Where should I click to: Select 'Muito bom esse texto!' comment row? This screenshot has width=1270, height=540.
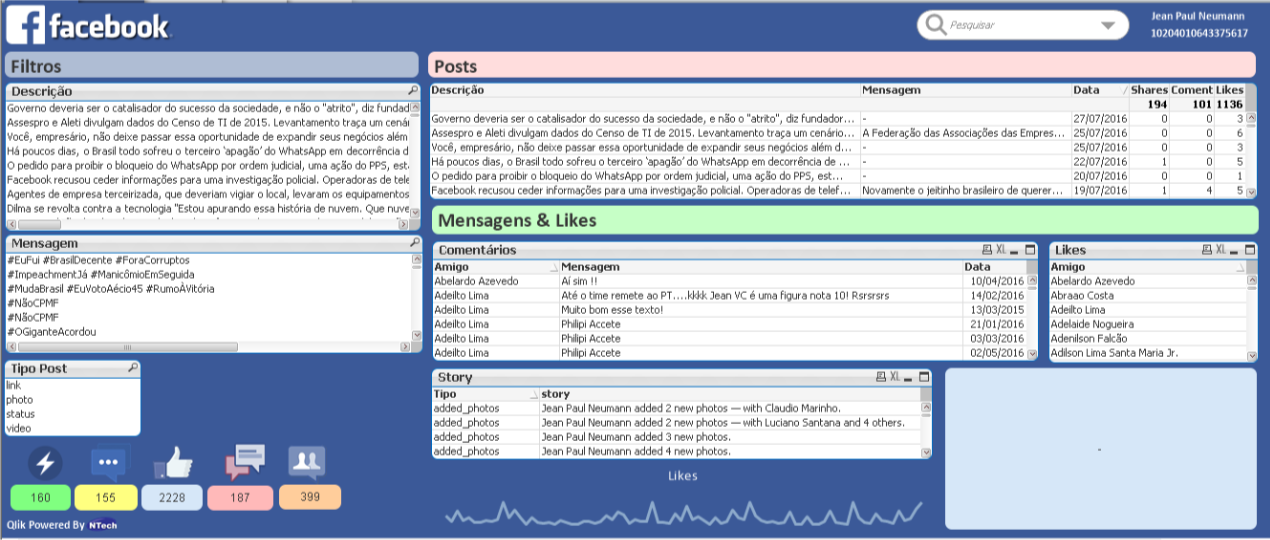pos(730,310)
